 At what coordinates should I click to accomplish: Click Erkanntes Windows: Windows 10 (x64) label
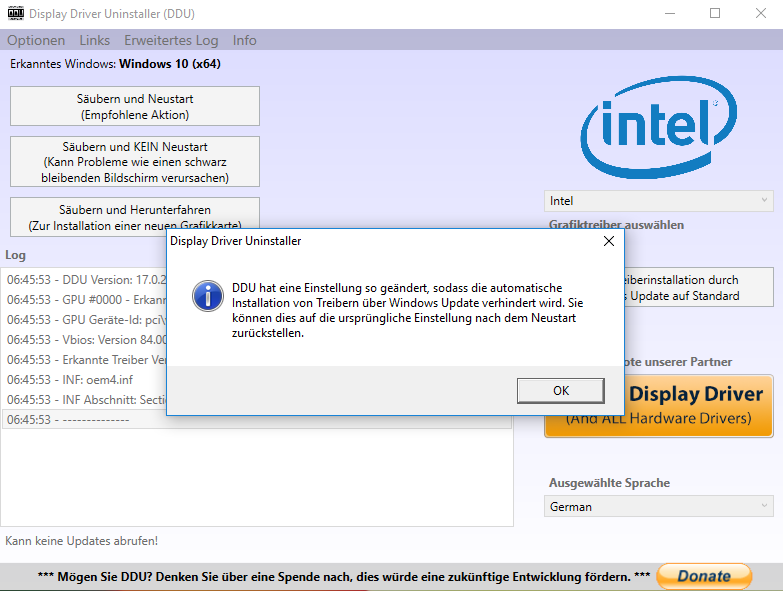(x=115, y=64)
